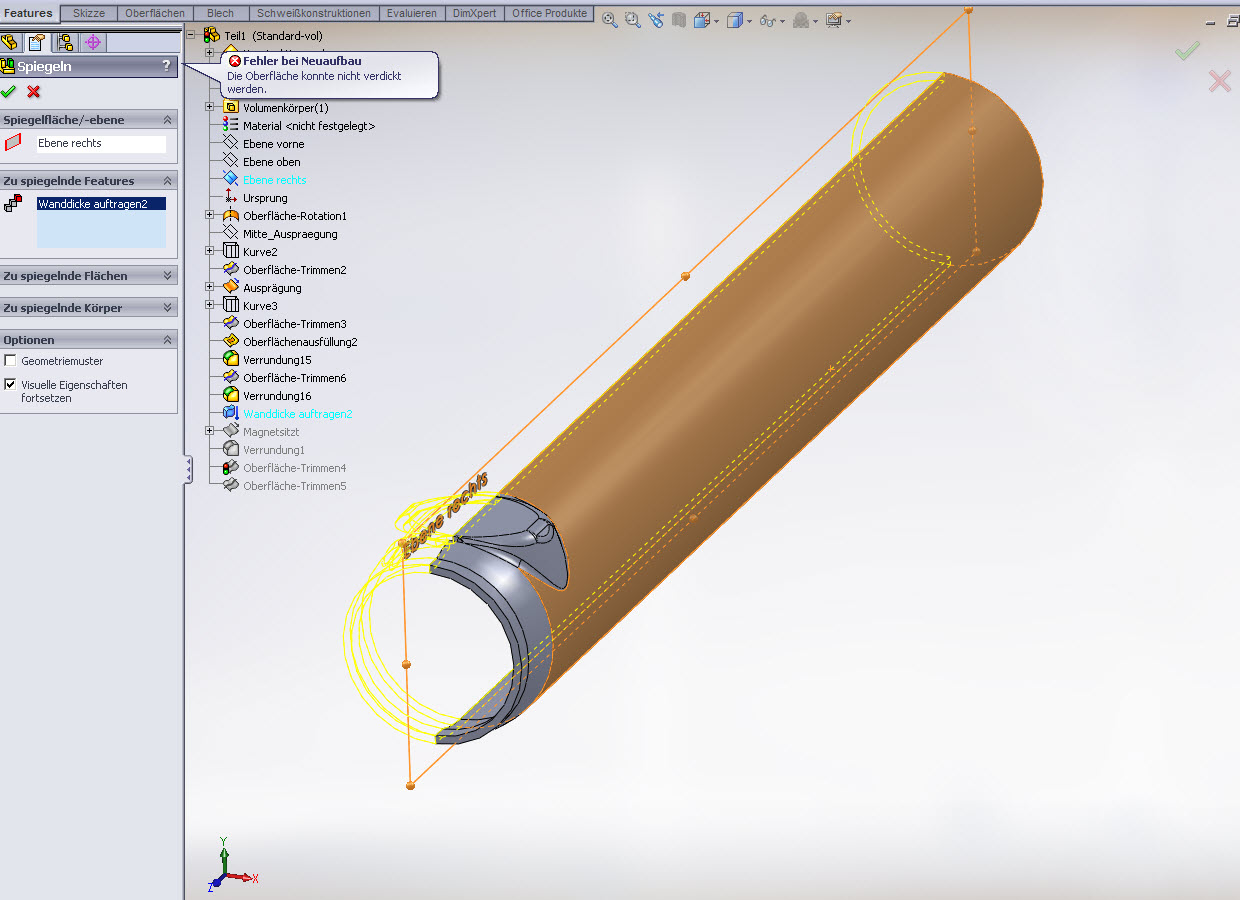The height and width of the screenshot is (900, 1240).
Task: Select Oberflächenausfüllung2 in the tree
Action: coord(300,342)
